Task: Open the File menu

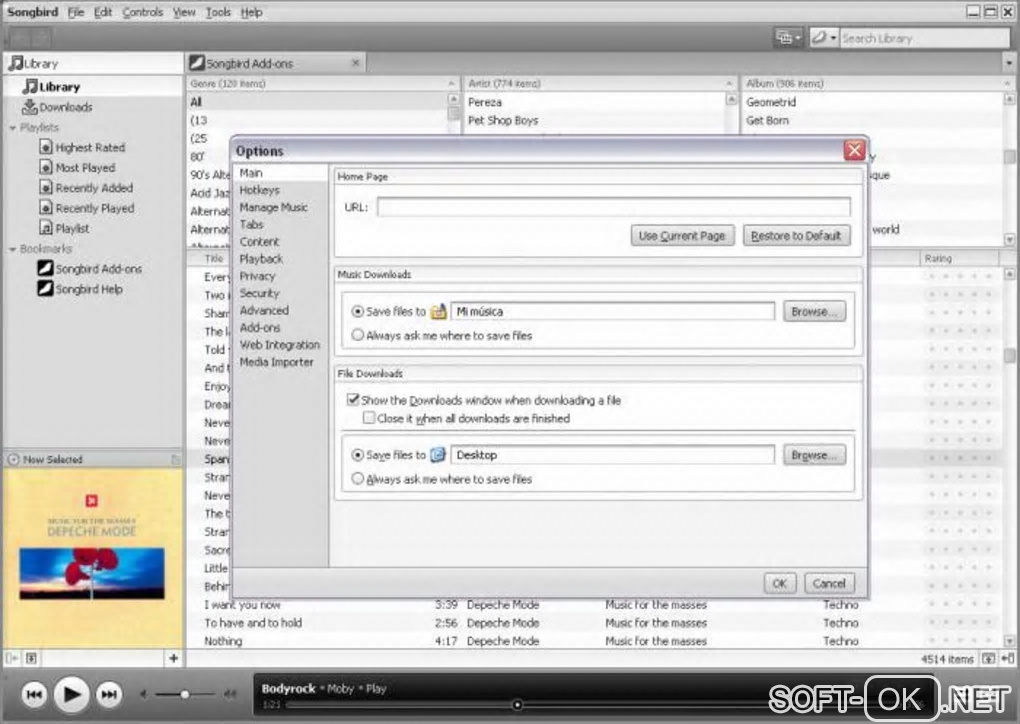Action: click(76, 12)
